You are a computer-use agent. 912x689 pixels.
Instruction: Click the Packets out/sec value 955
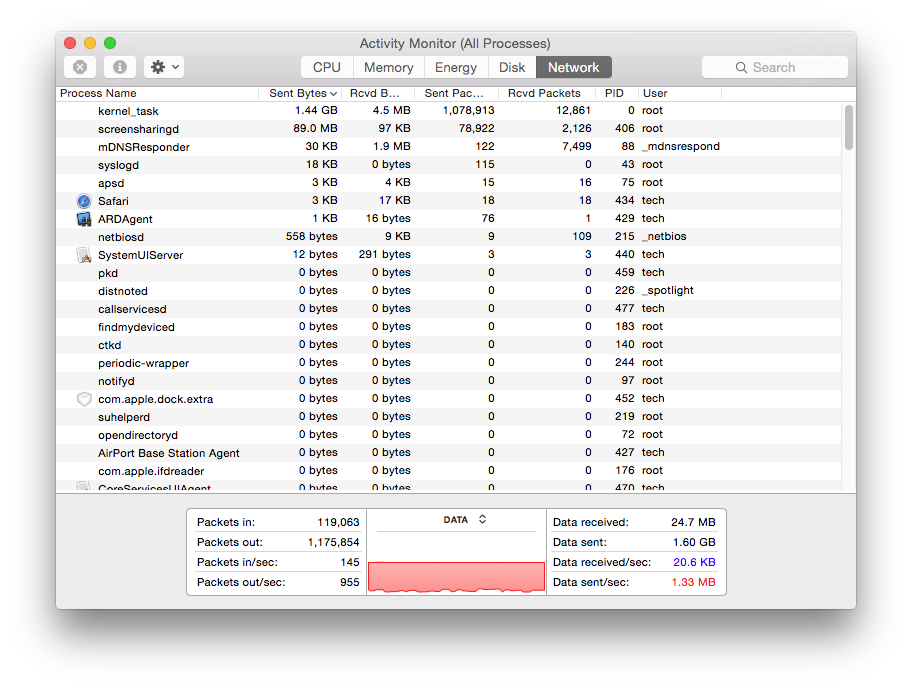(x=350, y=583)
